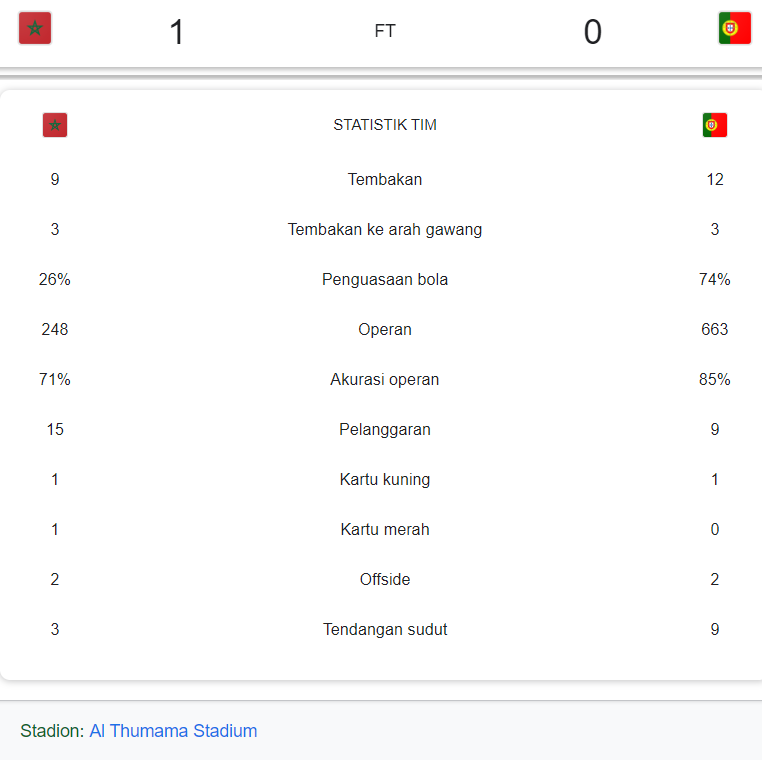762x760 pixels.
Task: Select Portugal flag in statistics card
Action: [x=714, y=125]
